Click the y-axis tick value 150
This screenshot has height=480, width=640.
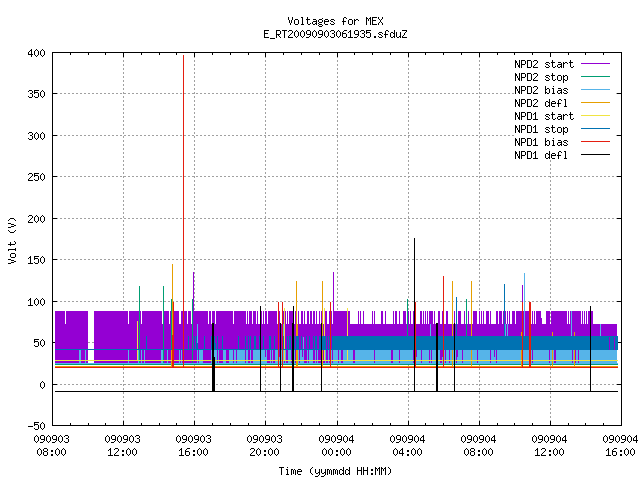[x=36, y=260]
